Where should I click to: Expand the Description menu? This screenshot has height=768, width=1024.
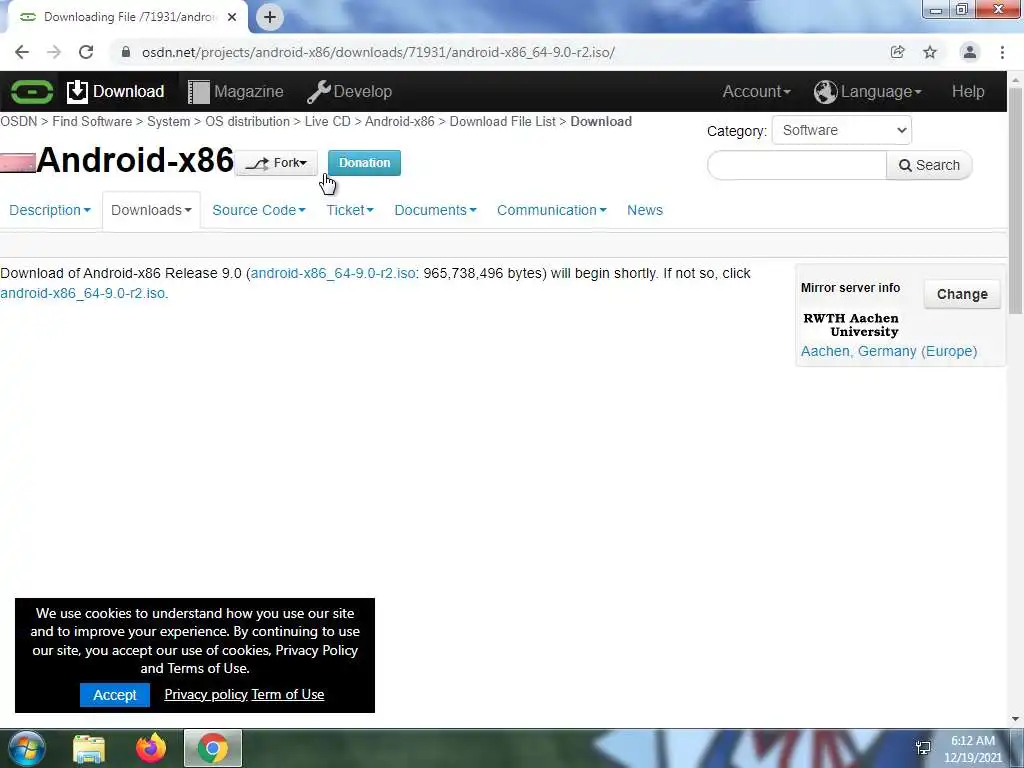[50, 210]
